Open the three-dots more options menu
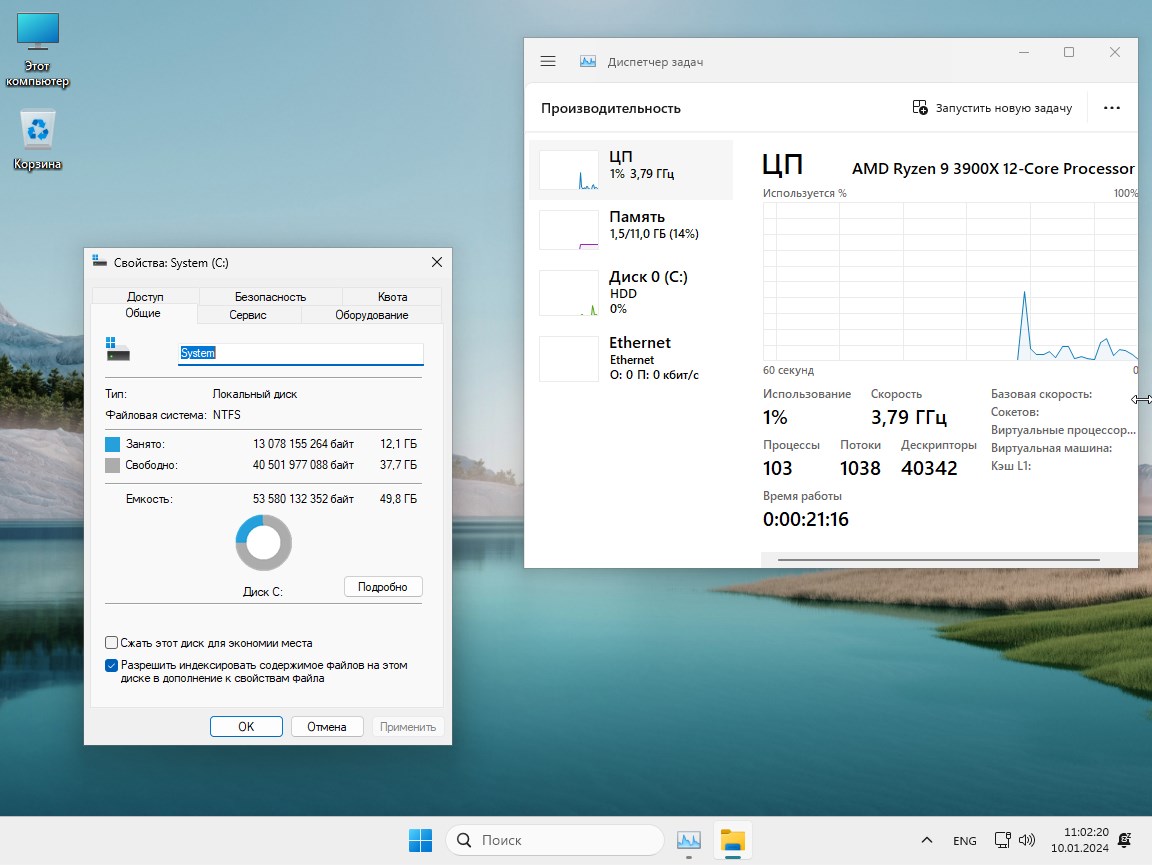 (x=1111, y=108)
